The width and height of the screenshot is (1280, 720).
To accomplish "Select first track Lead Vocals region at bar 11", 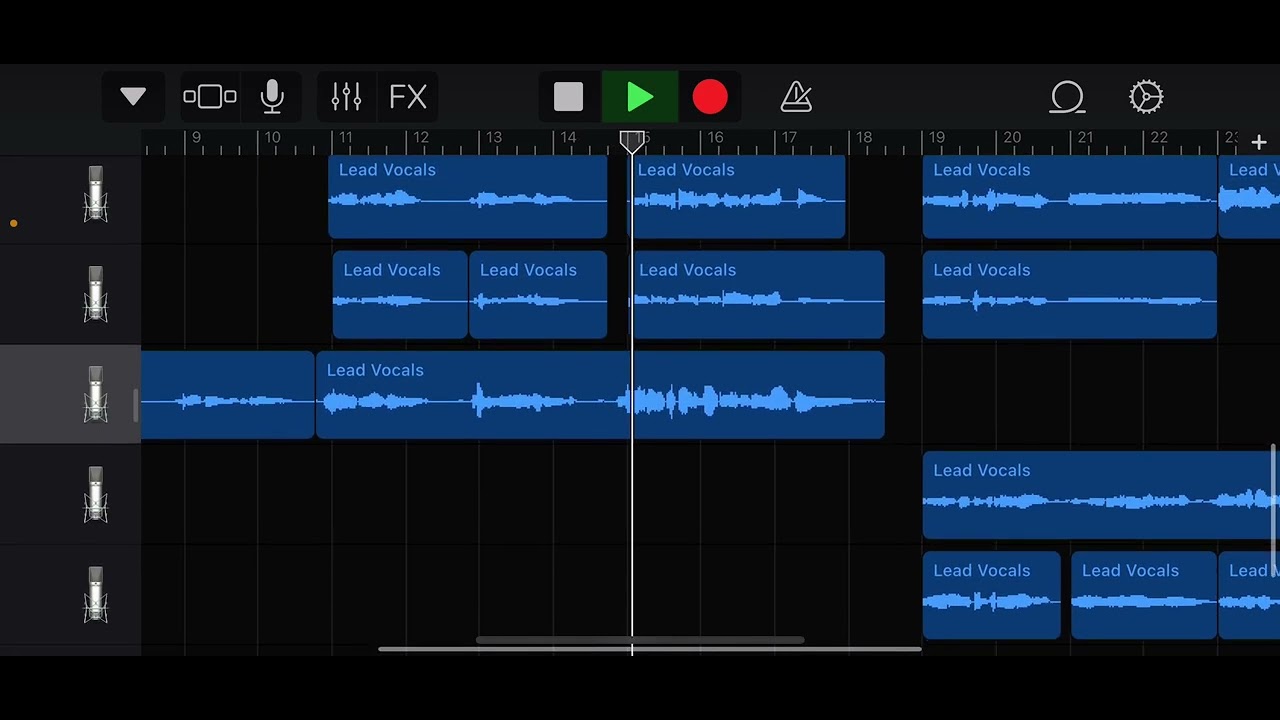I will click(x=467, y=196).
